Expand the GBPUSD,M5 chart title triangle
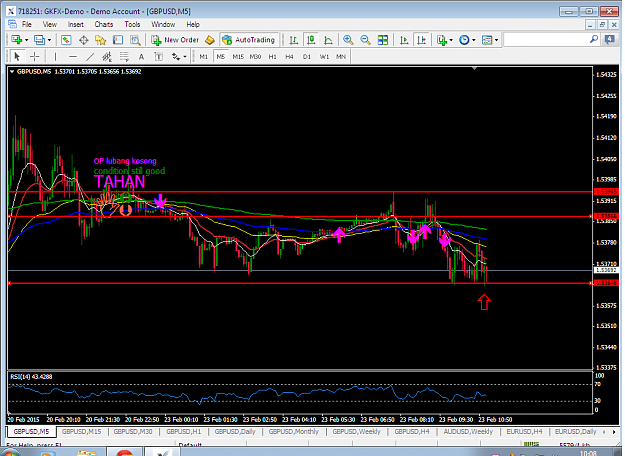 [12, 72]
